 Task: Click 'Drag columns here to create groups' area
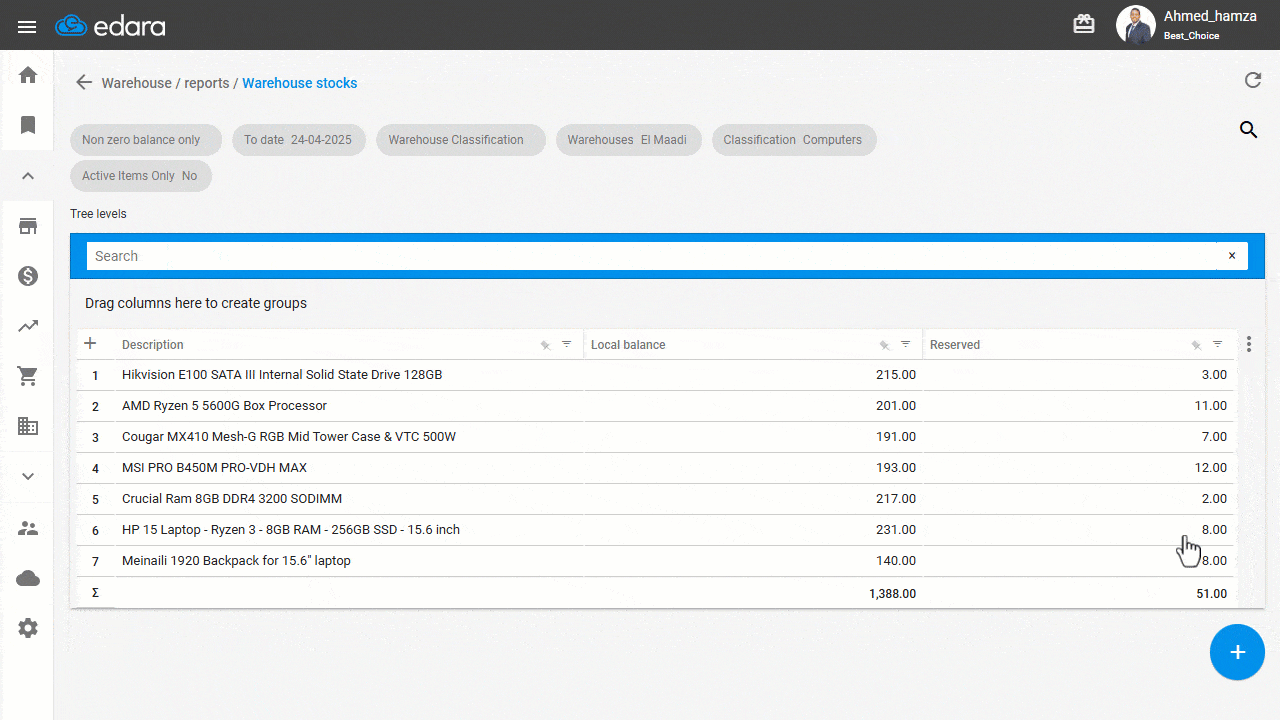pyautogui.click(x=196, y=303)
